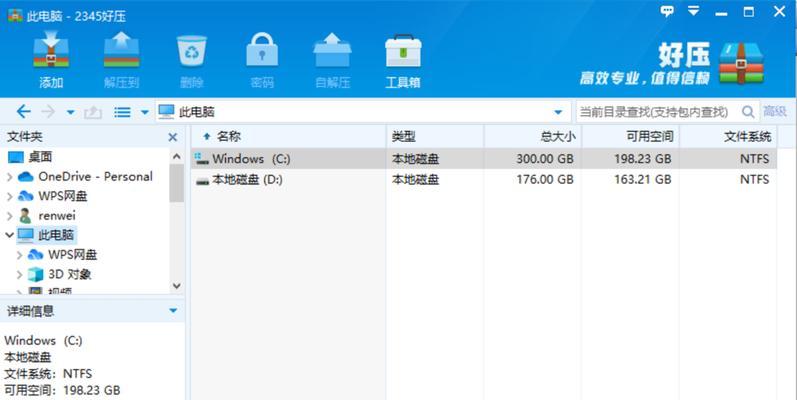This screenshot has width=797, height=400.
Task: Expand the OneDrive - Personal tree node
Action: [9, 177]
